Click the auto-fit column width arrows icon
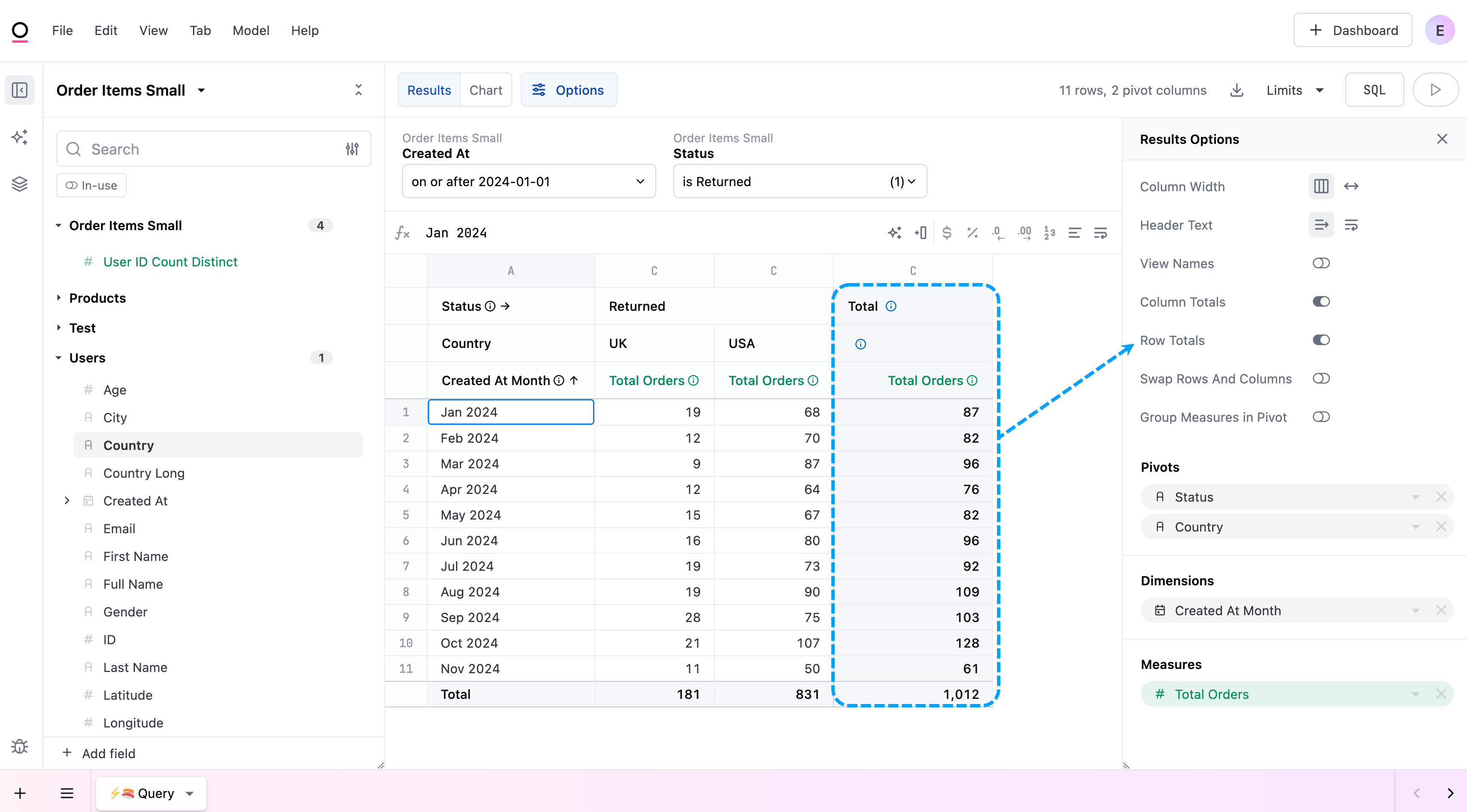Viewport: 1467px width, 812px height. [x=1351, y=186]
